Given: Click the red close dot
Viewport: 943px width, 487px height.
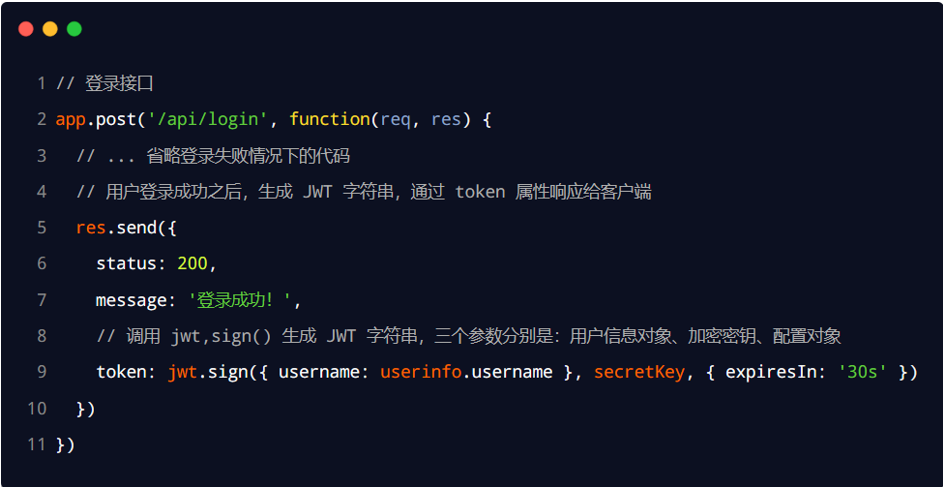Looking at the screenshot, I should (x=26, y=29).
